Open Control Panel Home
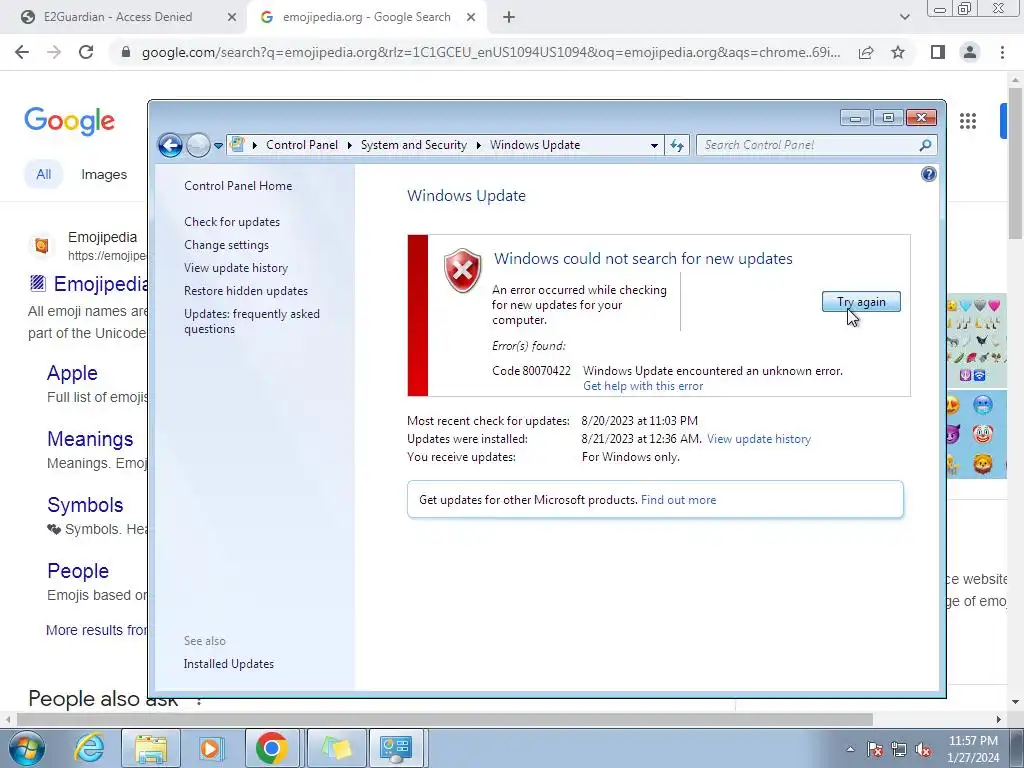1024x768 pixels. click(238, 185)
